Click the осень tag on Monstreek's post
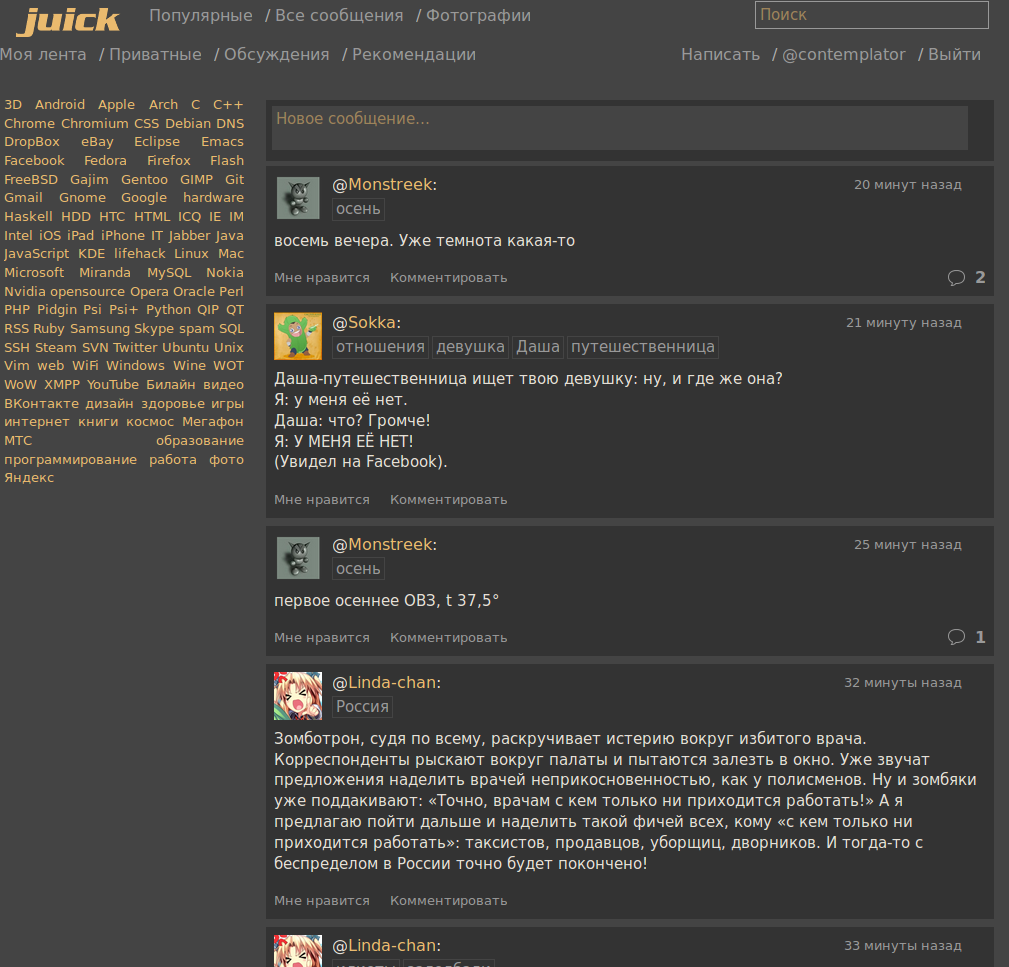Screen dimensions: 1009x967 pos(357,209)
